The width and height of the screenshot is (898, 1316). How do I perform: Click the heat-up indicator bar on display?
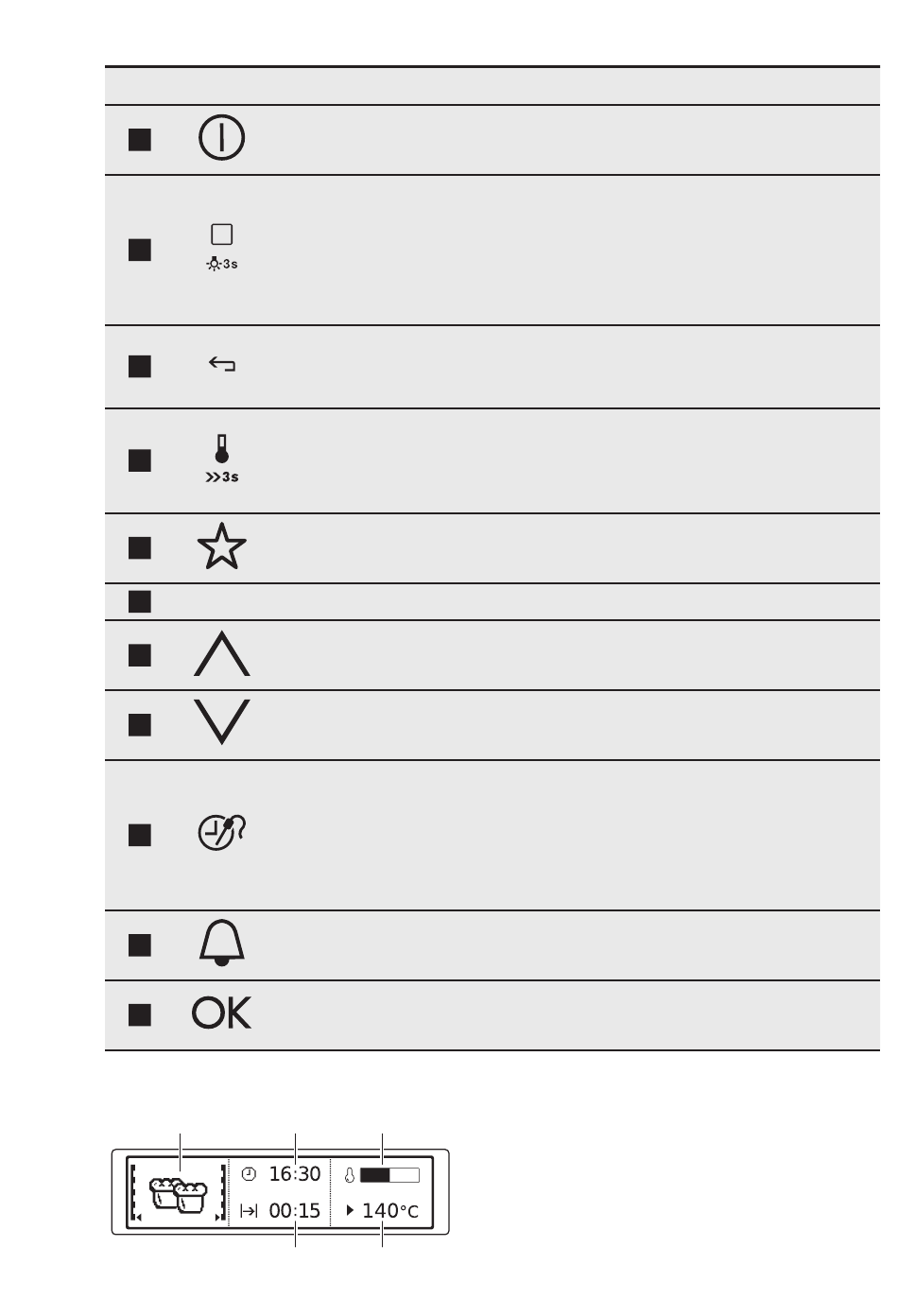coord(389,1175)
